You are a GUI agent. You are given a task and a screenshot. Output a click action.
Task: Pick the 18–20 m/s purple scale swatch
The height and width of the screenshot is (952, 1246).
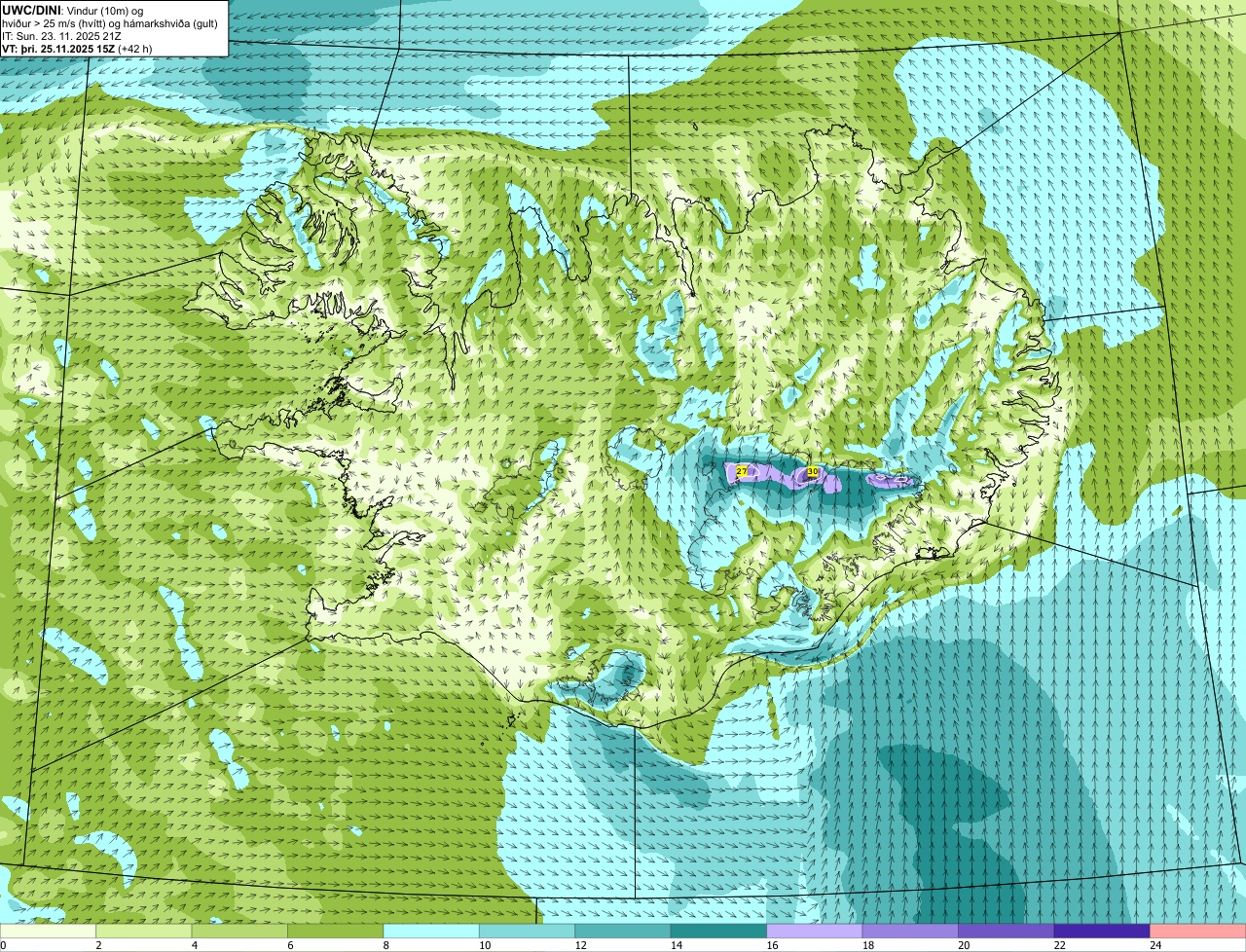pyautogui.click(x=910, y=931)
